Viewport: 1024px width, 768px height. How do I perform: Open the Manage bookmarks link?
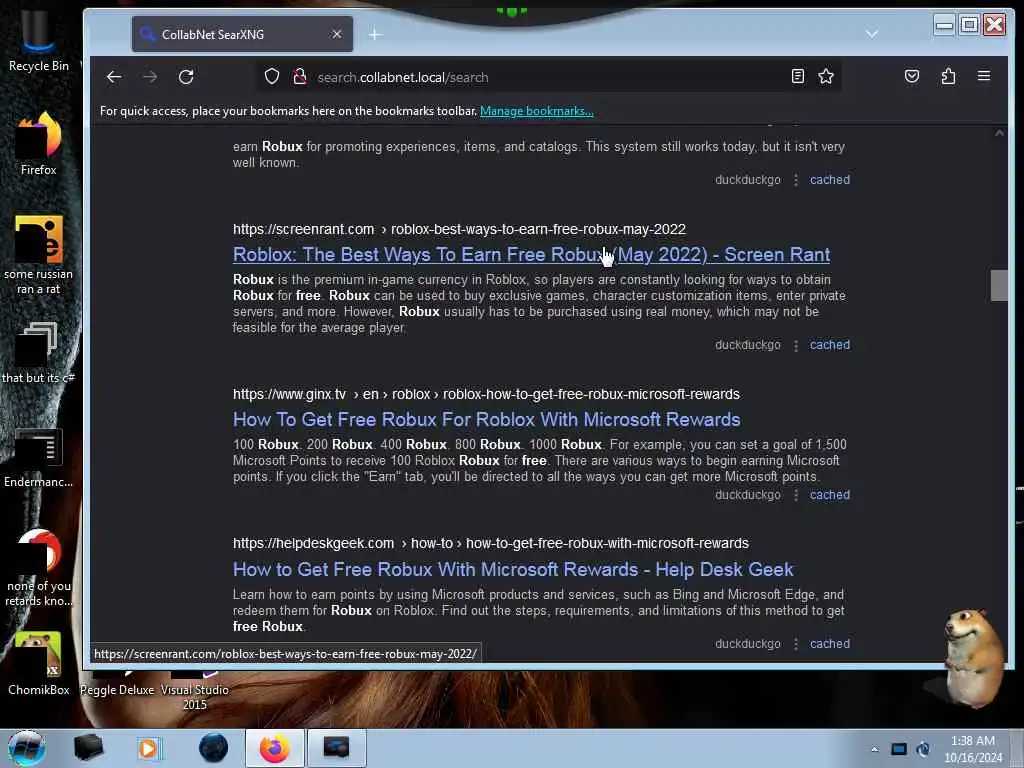click(536, 111)
